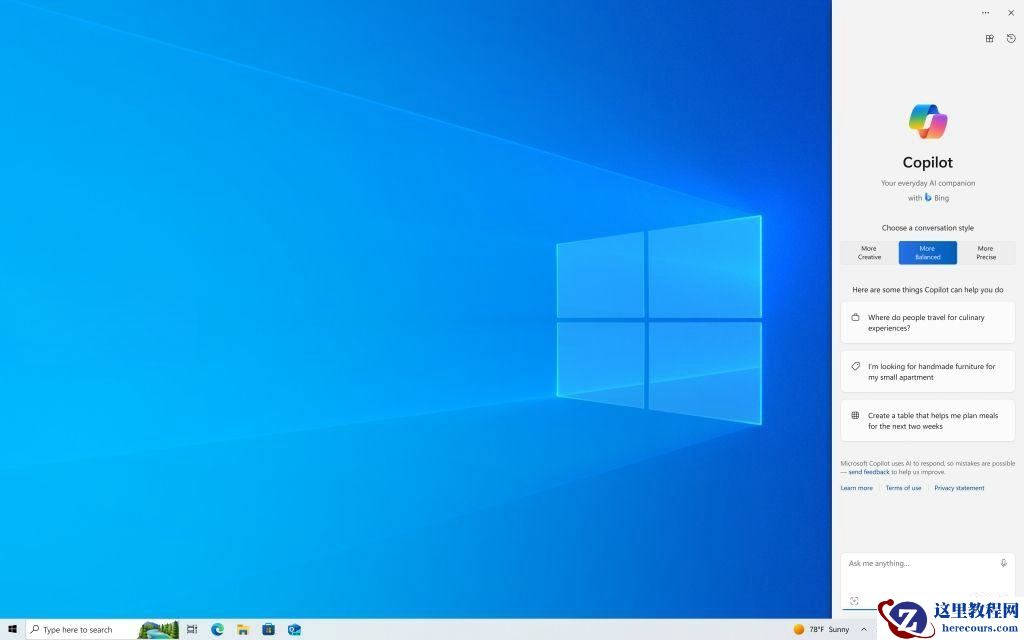
Task: Select the More Precise conversation style
Action: [x=985, y=252]
